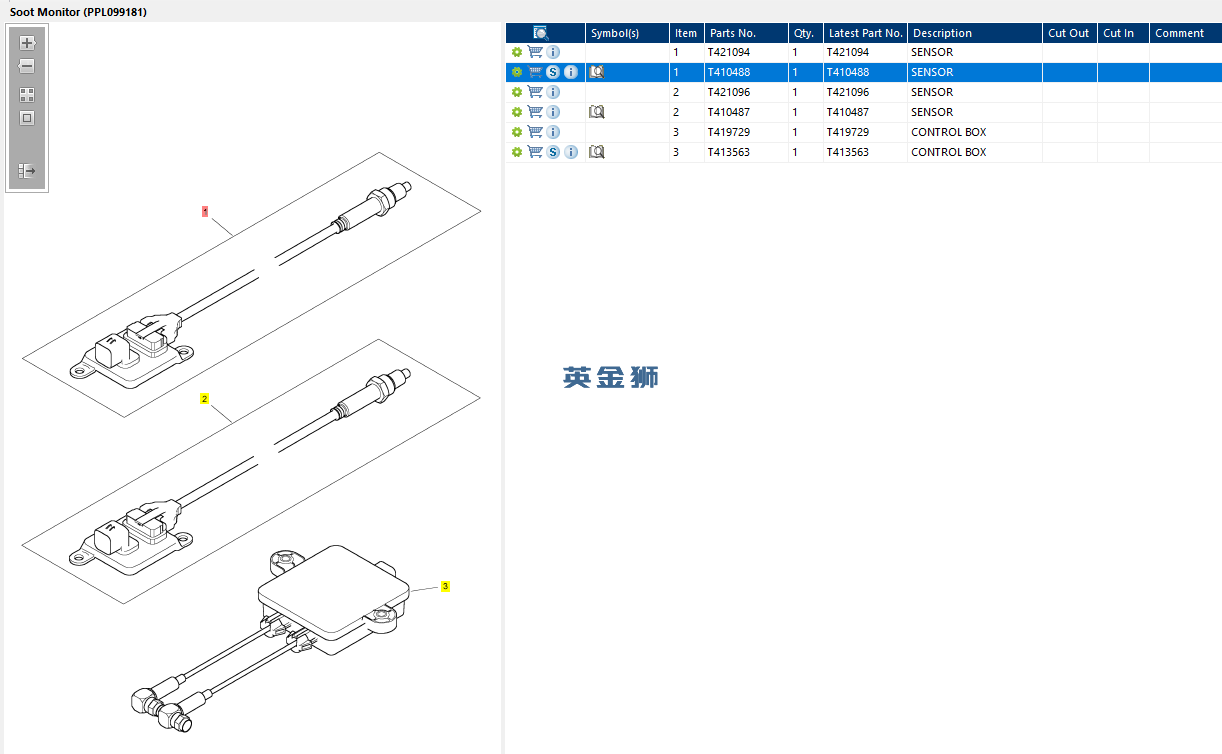The height and width of the screenshot is (754, 1222).
Task: Click callout number 2 on the diagram
Action: [x=205, y=398]
